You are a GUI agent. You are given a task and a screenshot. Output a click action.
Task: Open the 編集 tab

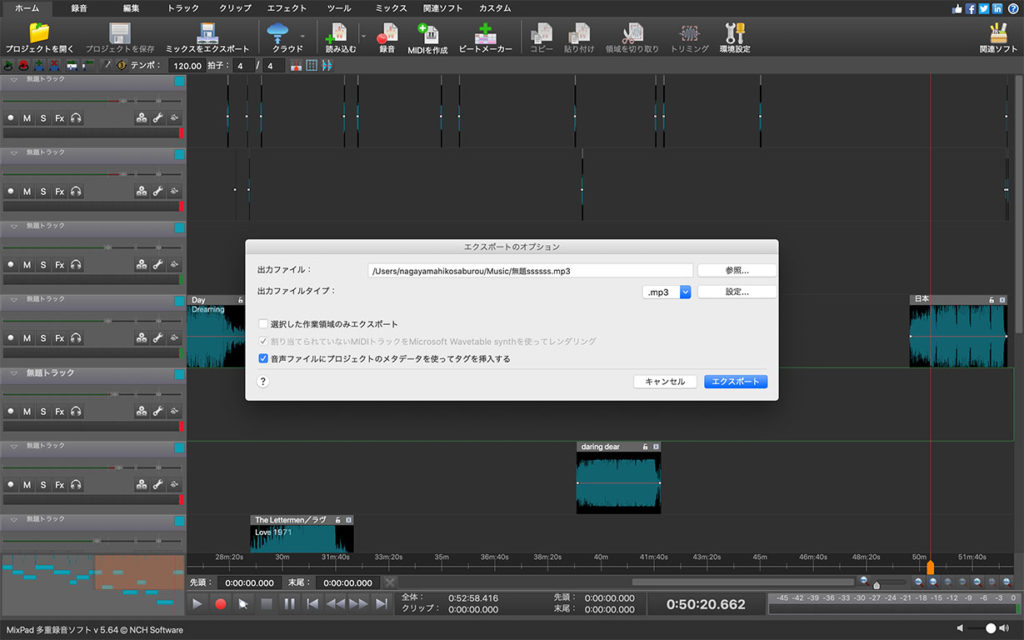[131, 8]
